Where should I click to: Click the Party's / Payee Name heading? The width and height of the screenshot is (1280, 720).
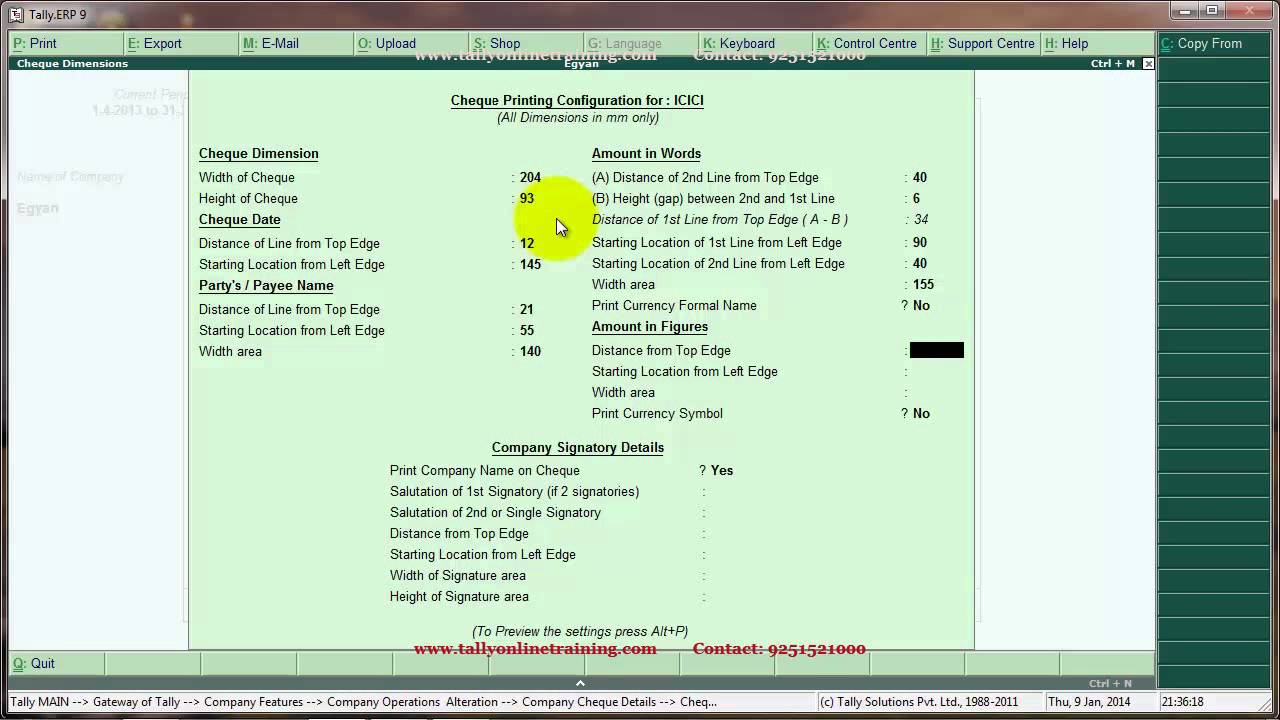tap(266, 285)
